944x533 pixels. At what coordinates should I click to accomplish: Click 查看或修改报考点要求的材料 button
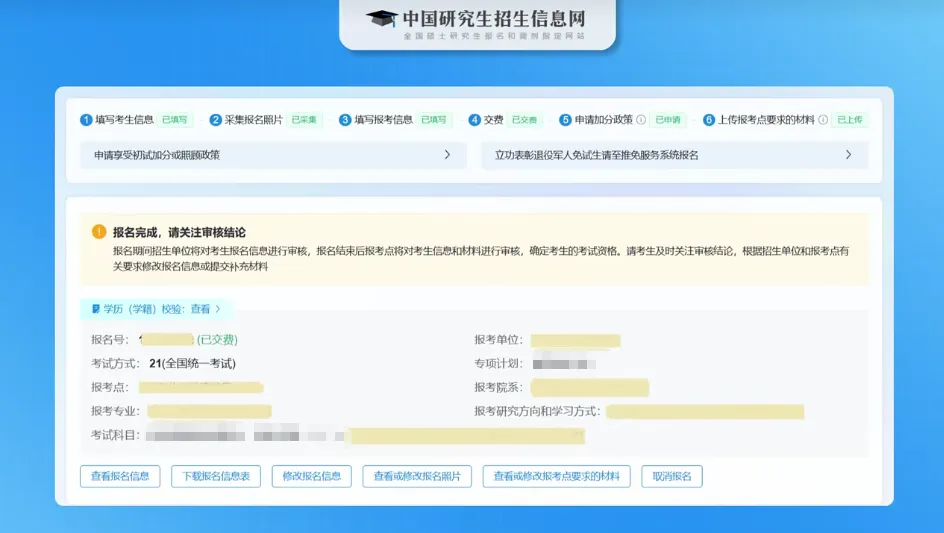click(556, 476)
